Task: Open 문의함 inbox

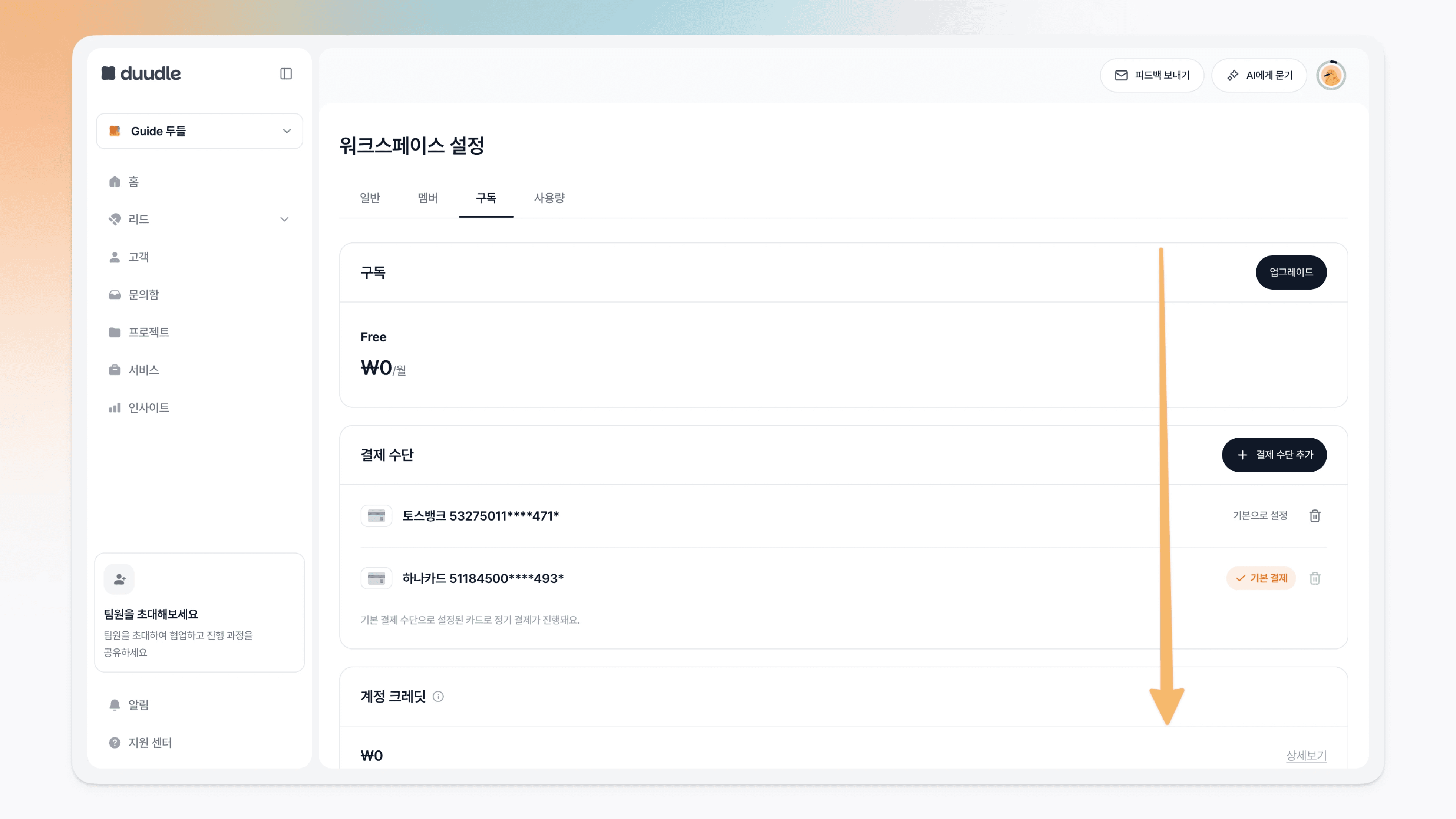Action: pos(144,295)
